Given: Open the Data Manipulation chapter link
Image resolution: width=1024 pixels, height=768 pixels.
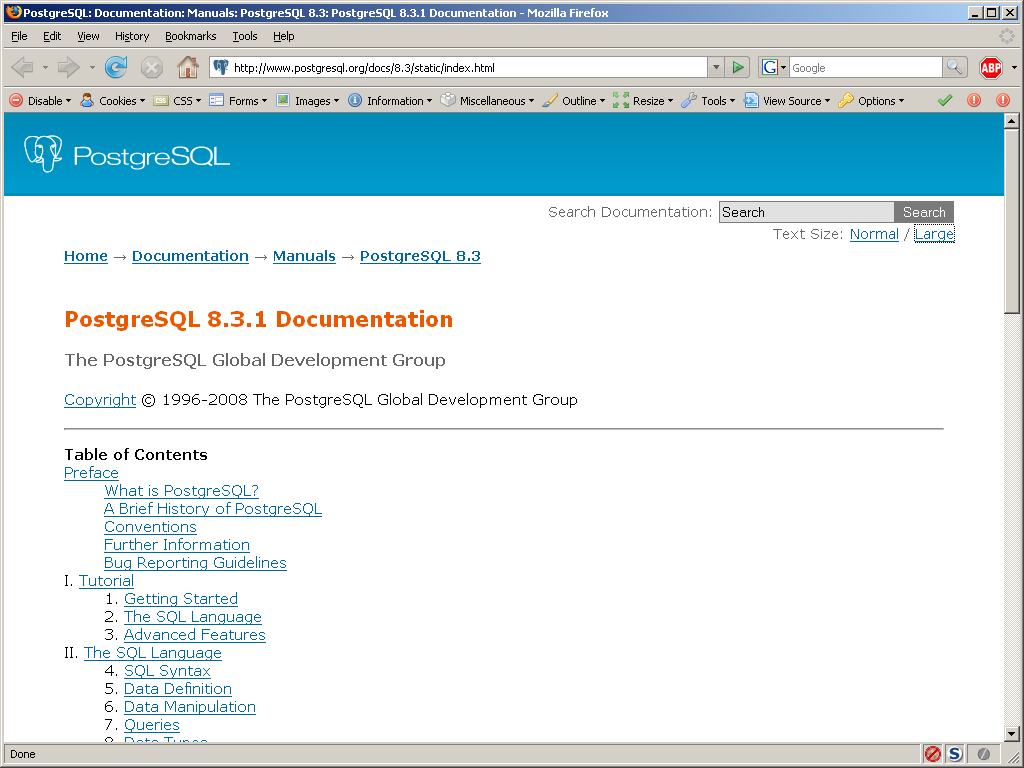Looking at the screenshot, I should click(x=190, y=707).
